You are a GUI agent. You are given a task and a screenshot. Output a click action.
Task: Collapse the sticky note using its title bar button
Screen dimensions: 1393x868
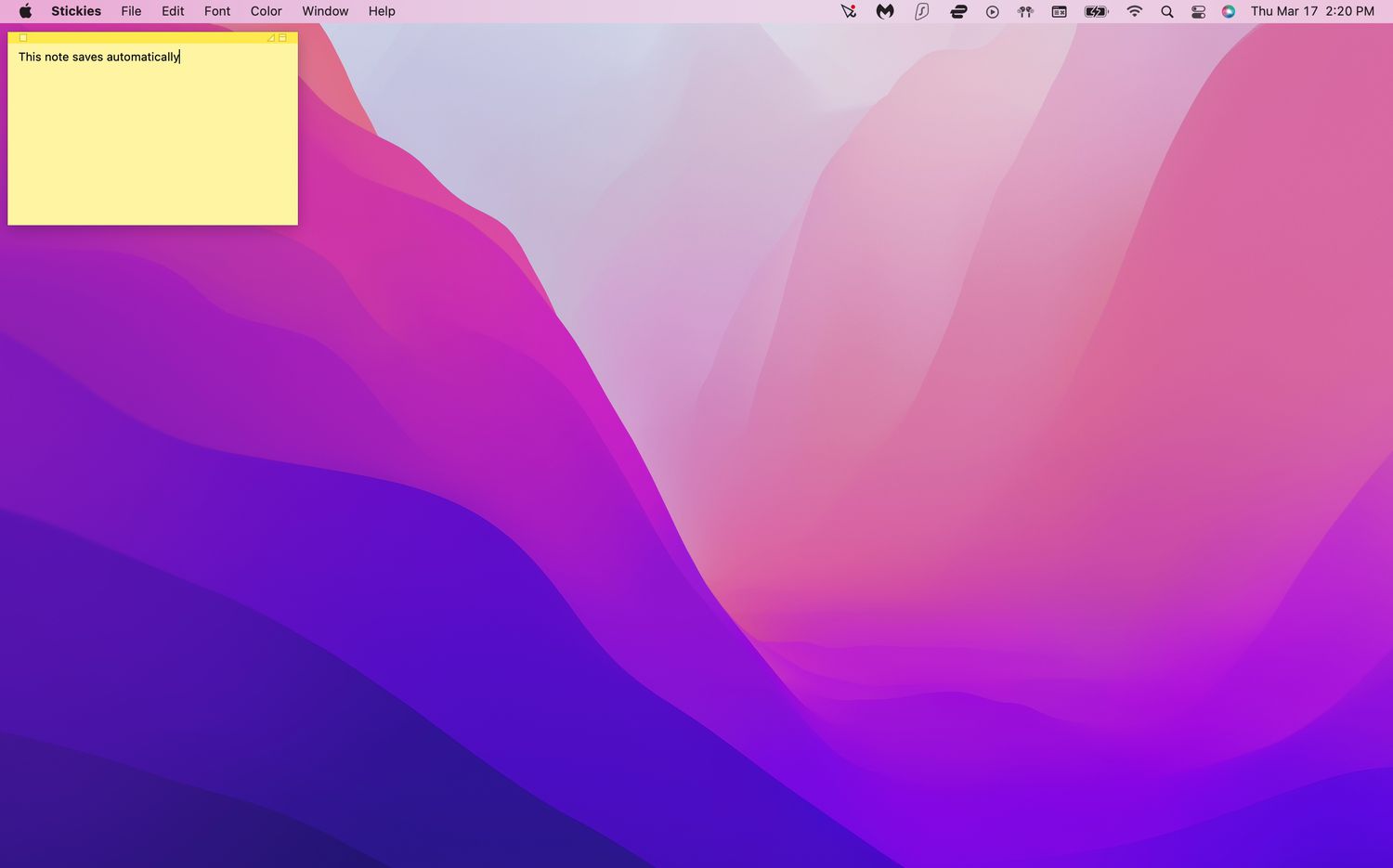click(282, 38)
